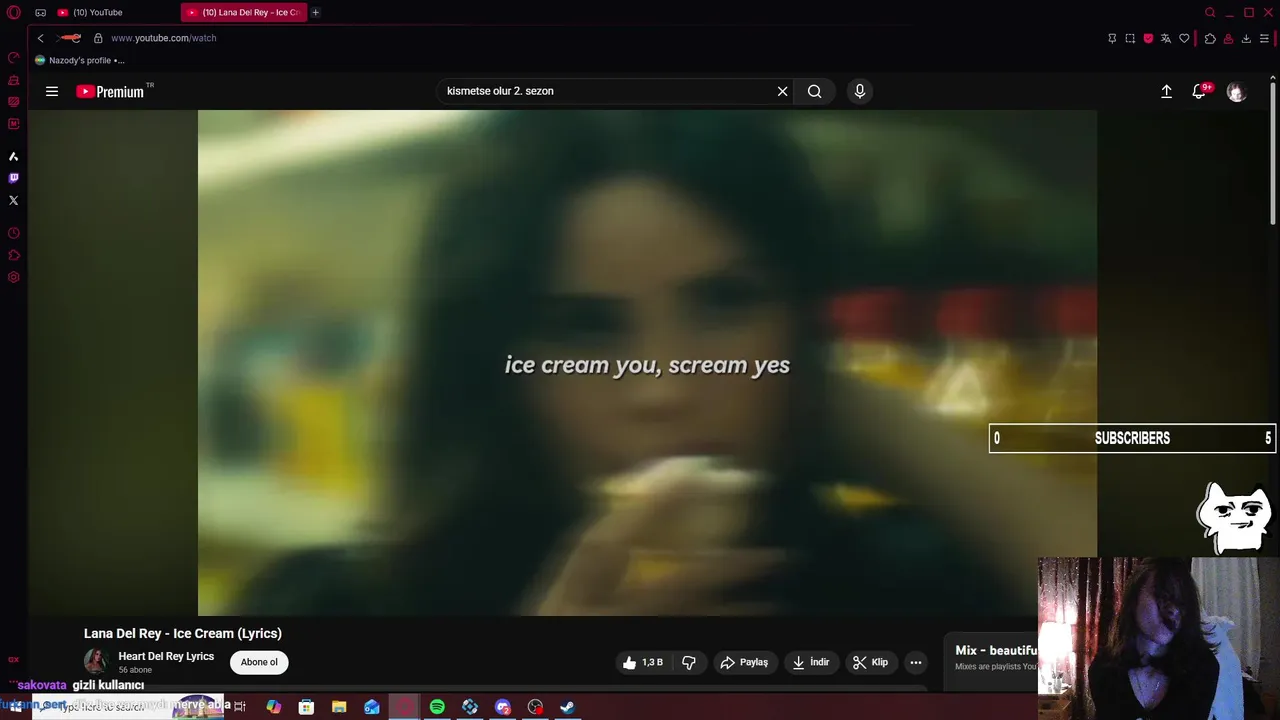Create a clip with Klip button
This screenshot has width=1280, height=720.
click(x=870, y=662)
